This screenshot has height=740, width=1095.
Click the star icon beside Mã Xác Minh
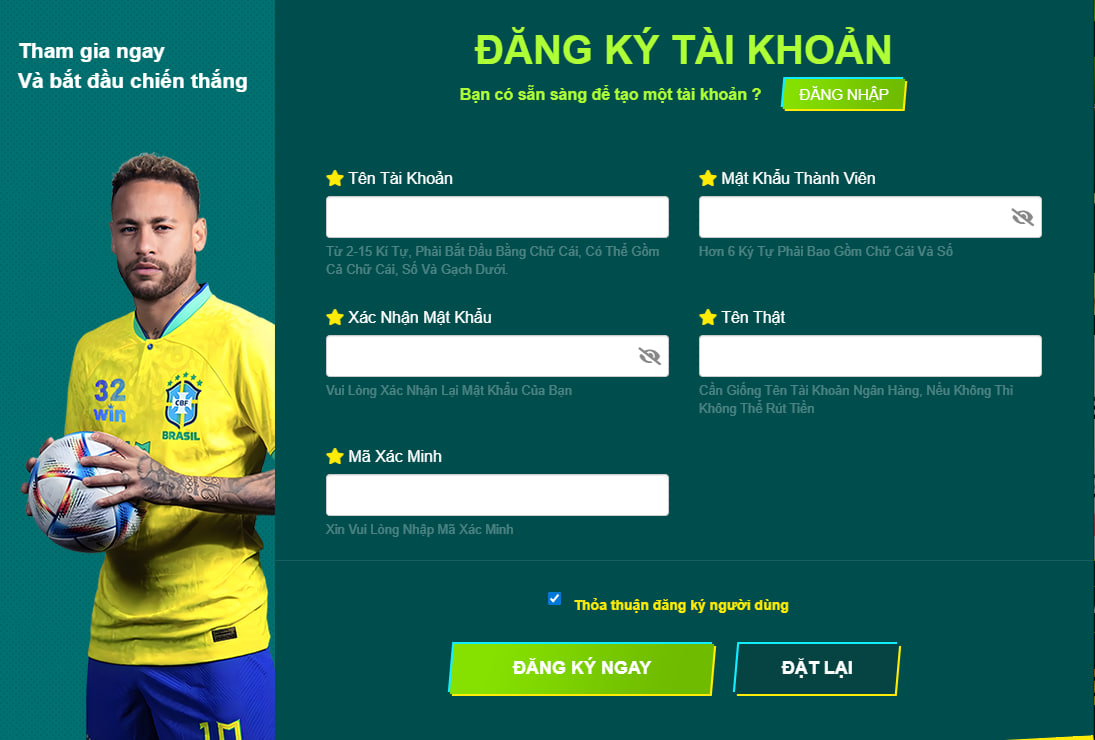(x=335, y=456)
